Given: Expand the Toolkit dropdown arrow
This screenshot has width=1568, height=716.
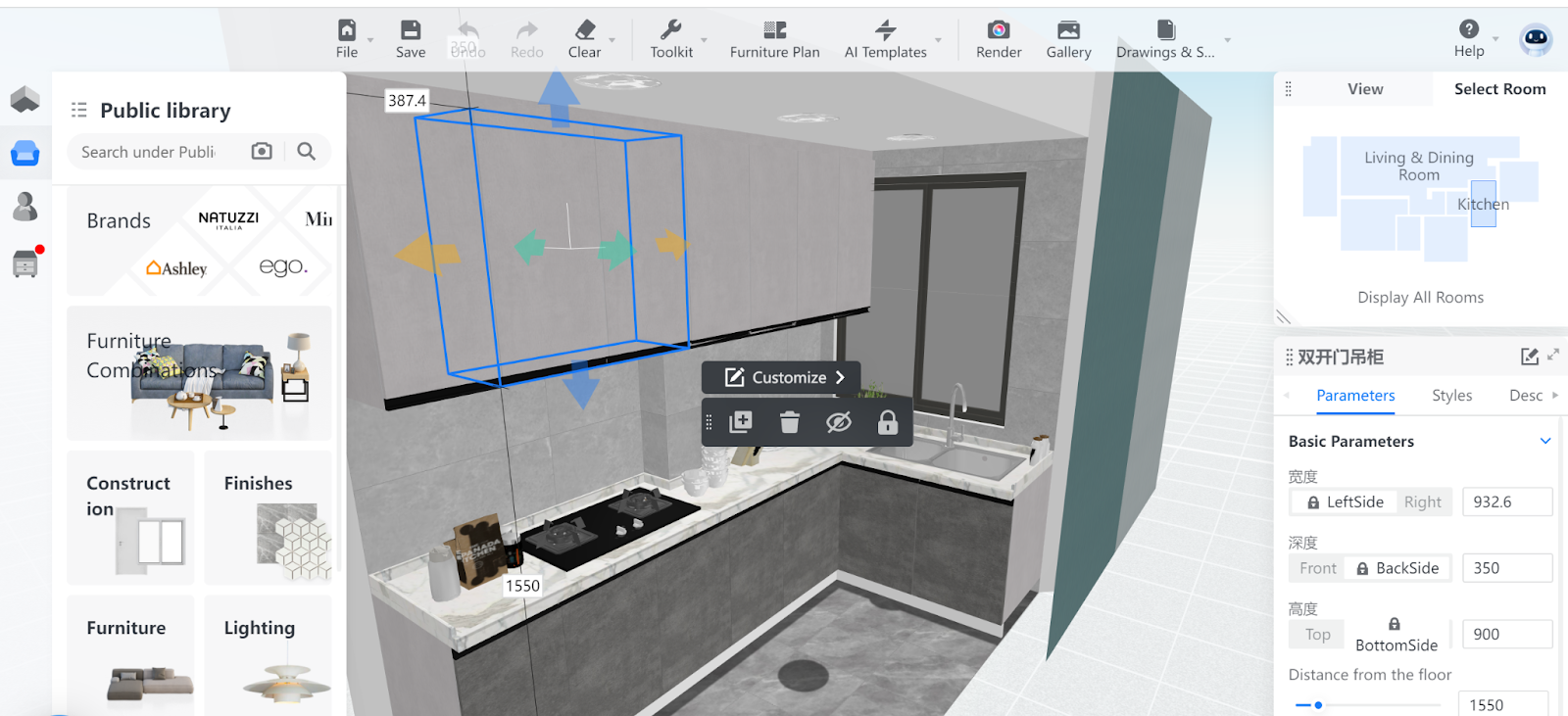Looking at the screenshot, I should pyautogui.click(x=704, y=41).
